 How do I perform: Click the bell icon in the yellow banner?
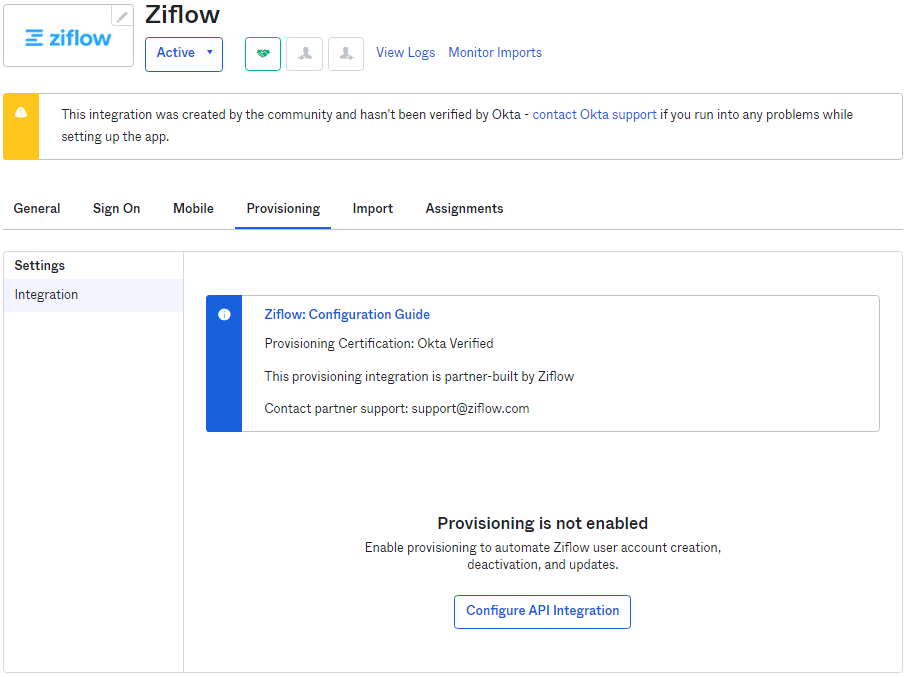tap(21, 113)
